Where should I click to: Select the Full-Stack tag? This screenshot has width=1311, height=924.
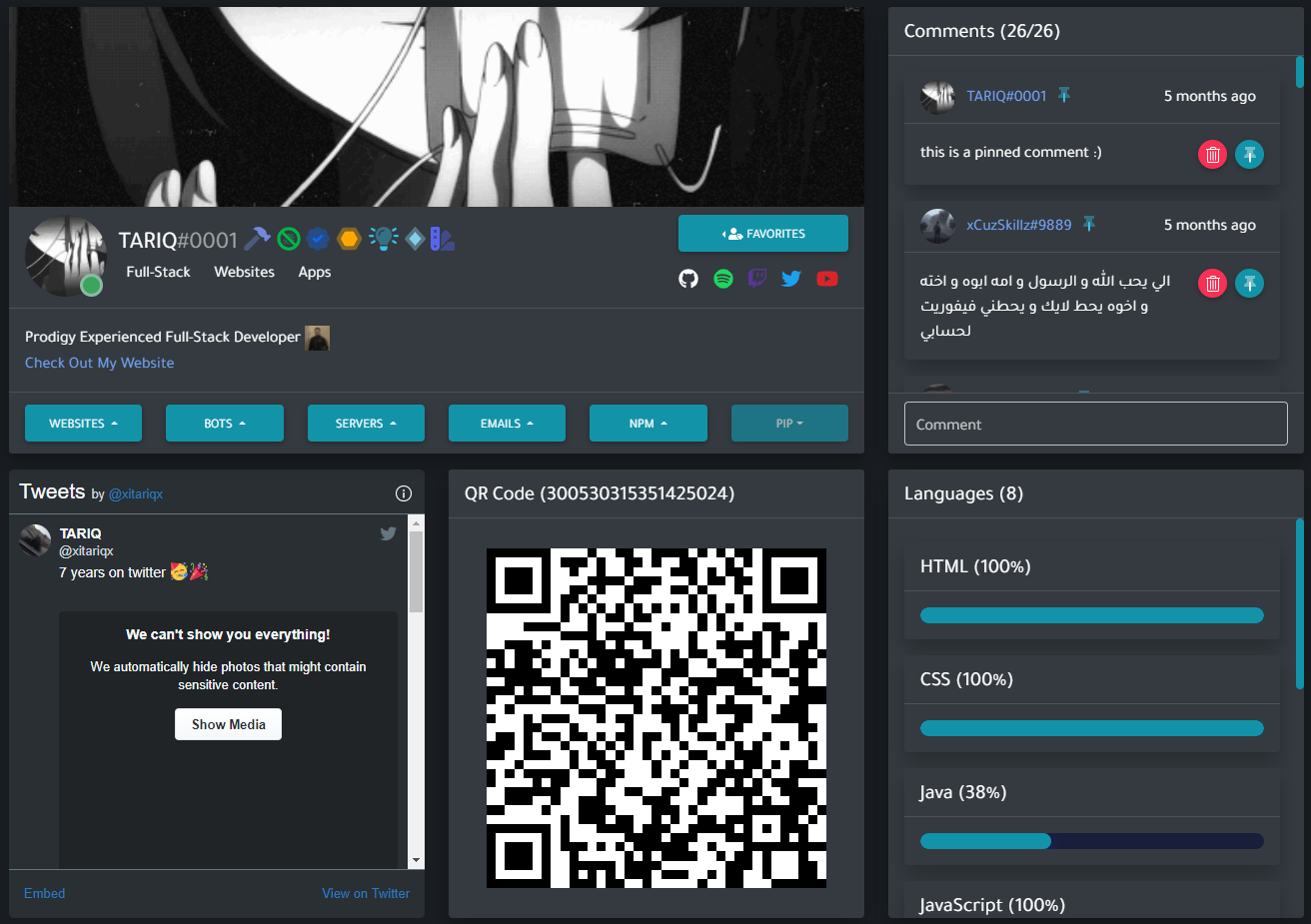(158, 272)
